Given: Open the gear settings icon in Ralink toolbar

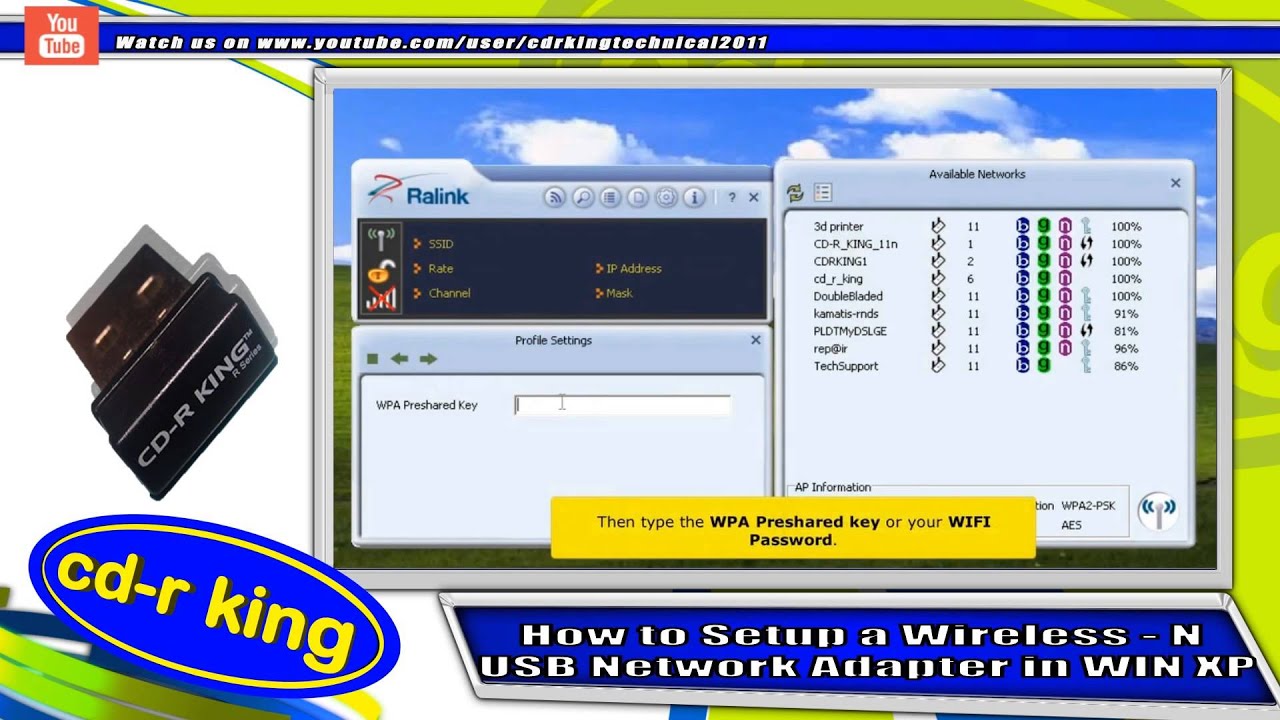Looking at the screenshot, I should pyautogui.click(x=666, y=198).
